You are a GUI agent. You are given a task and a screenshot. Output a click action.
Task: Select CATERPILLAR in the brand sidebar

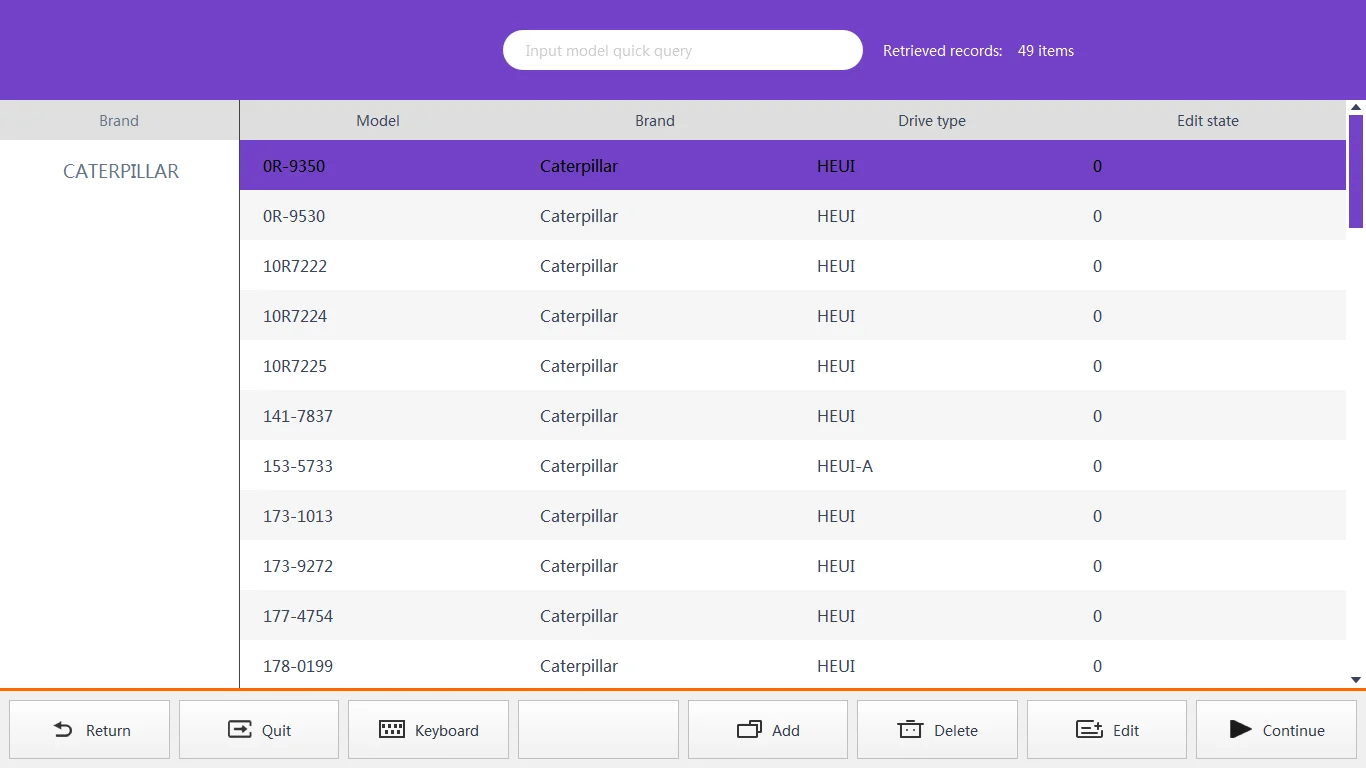[x=121, y=171]
